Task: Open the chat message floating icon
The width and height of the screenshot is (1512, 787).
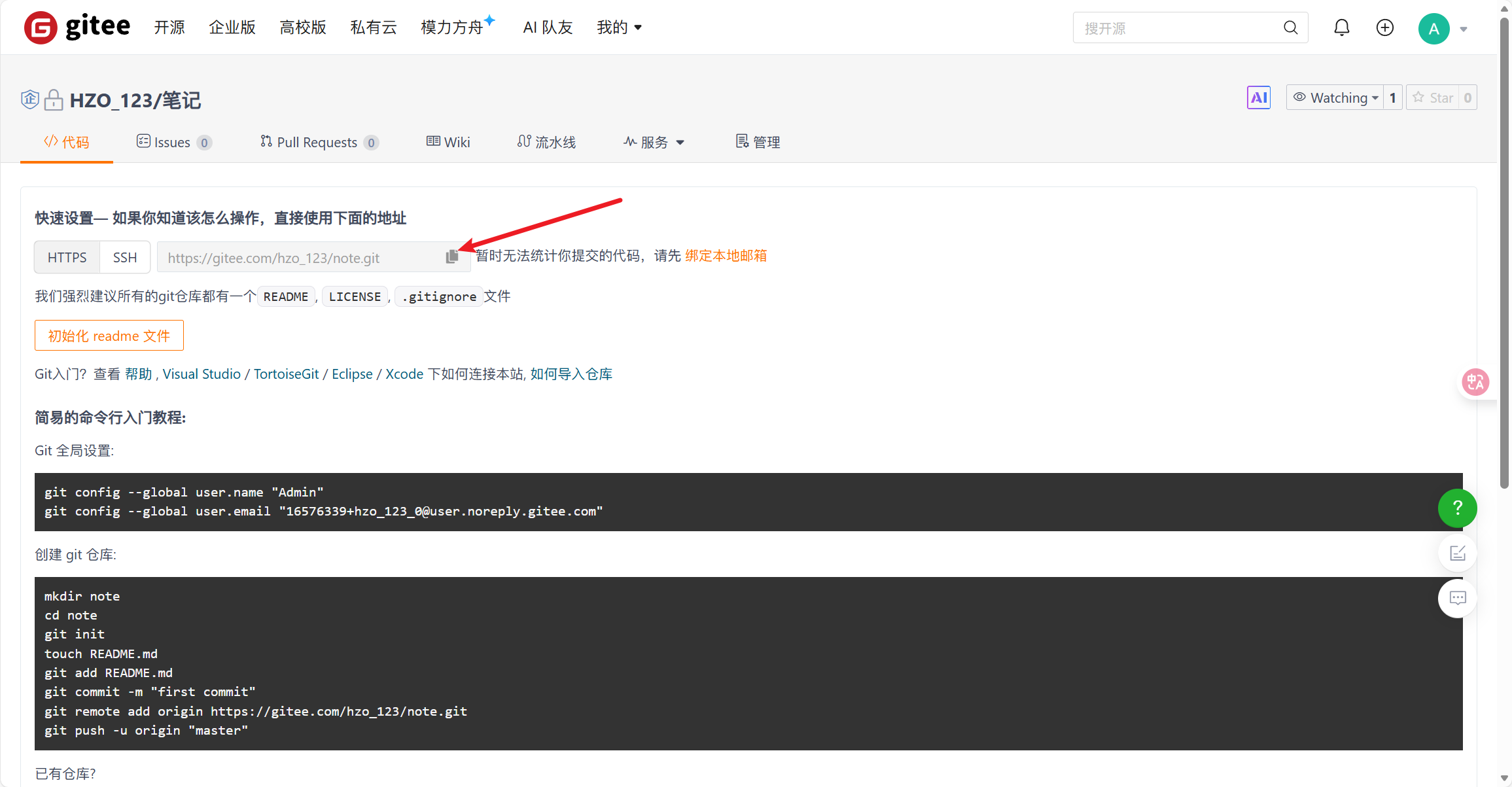Action: click(x=1457, y=598)
